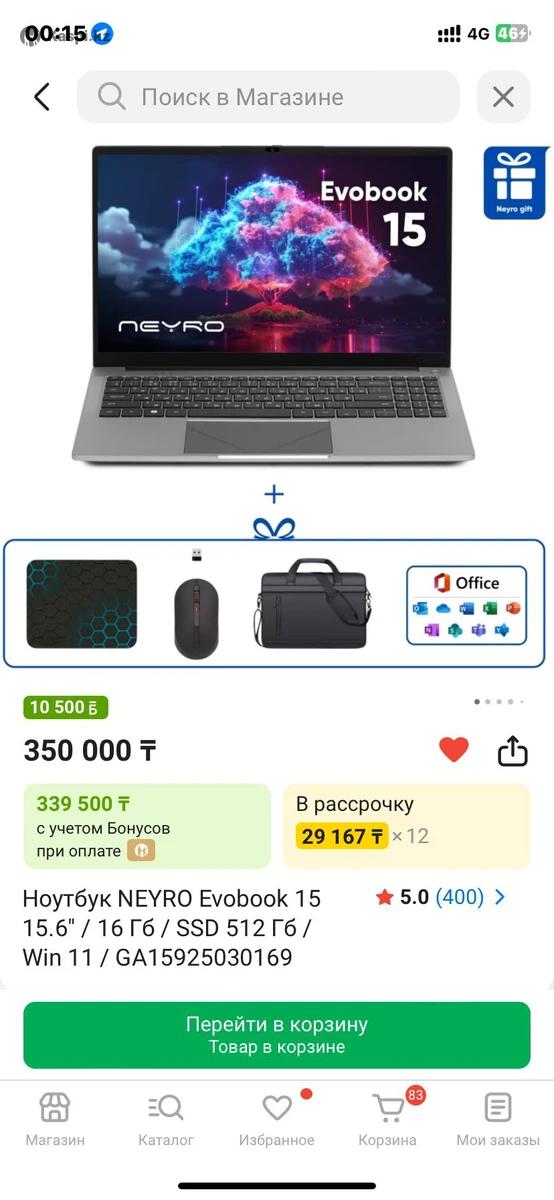The width and height of the screenshot is (554, 1200).
Task: Select the installment 29 167 ₸ ×12 option
Action: [406, 826]
